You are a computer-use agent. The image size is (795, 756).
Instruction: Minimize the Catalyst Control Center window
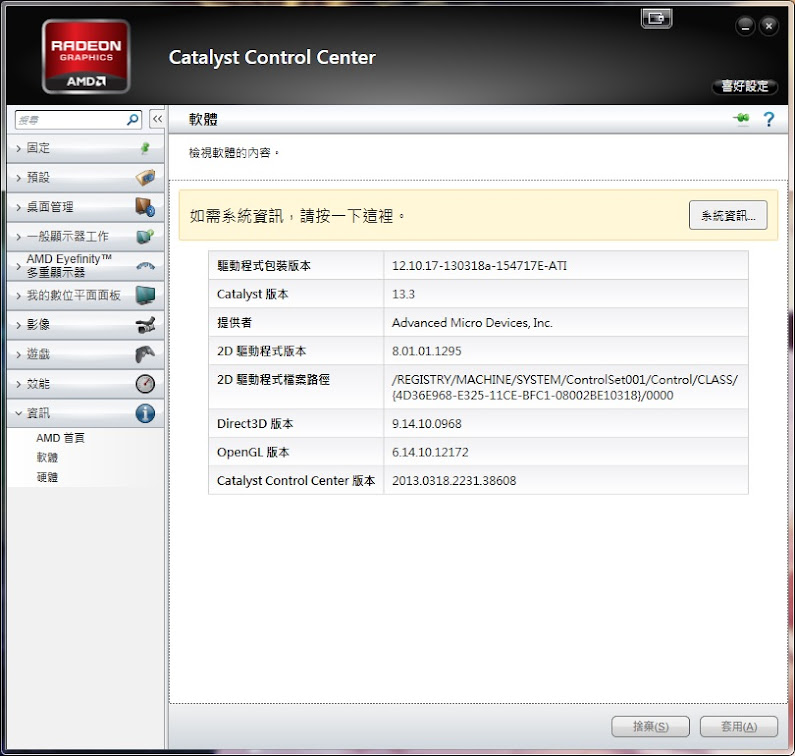pyautogui.click(x=745, y=26)
